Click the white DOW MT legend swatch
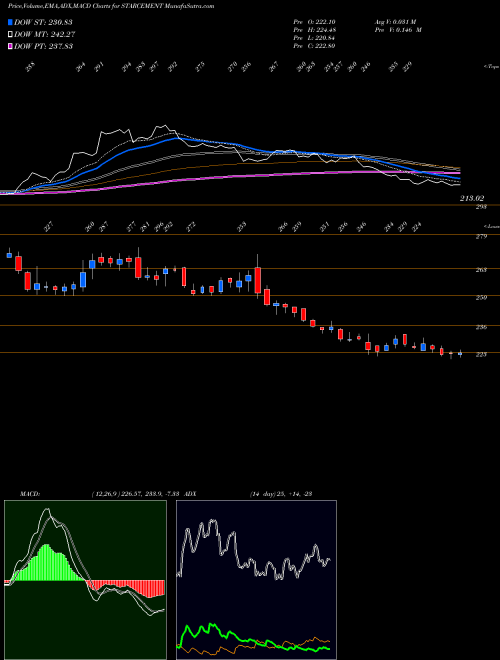 tap(10, 34)
